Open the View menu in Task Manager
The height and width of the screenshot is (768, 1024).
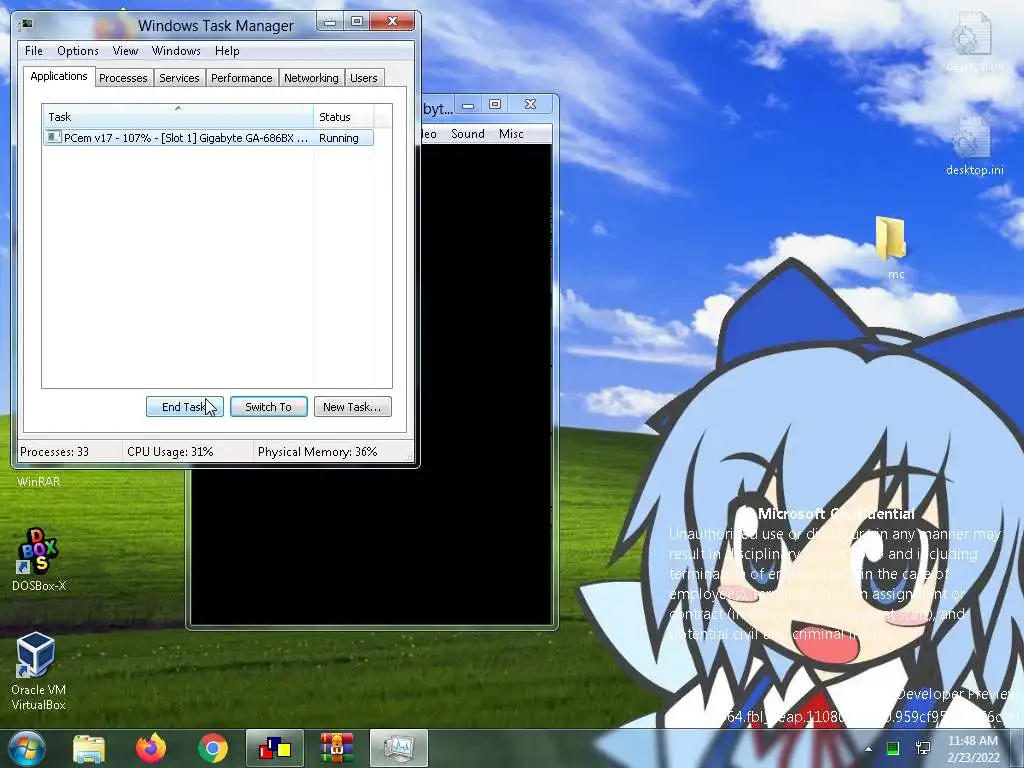click(x=125, y=51)
